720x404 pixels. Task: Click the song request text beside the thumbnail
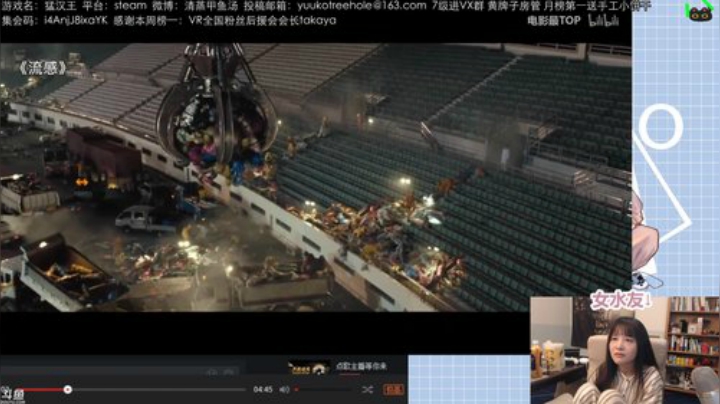(361, 366)
